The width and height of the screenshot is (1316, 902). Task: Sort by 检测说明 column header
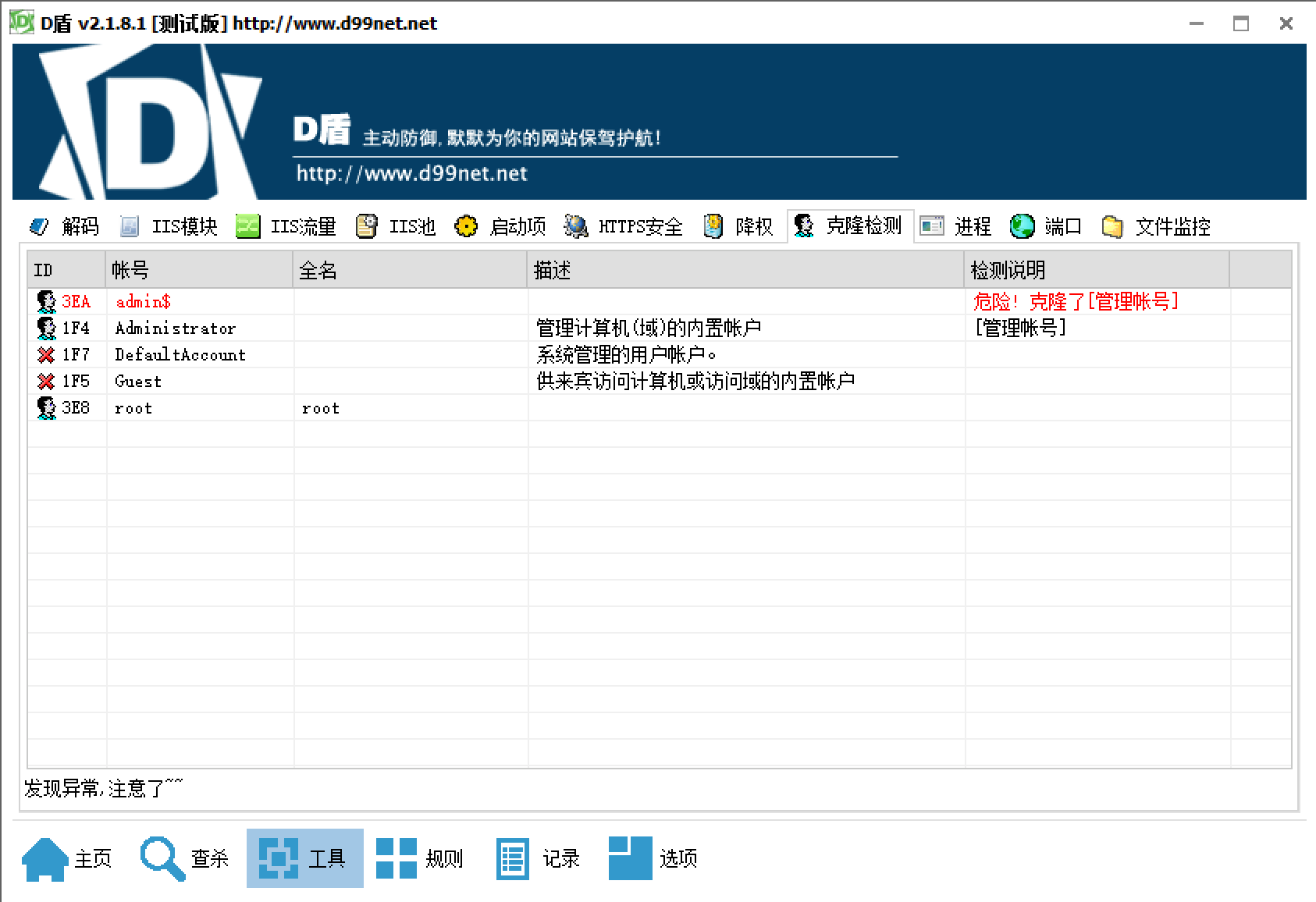click(1096, 270)
